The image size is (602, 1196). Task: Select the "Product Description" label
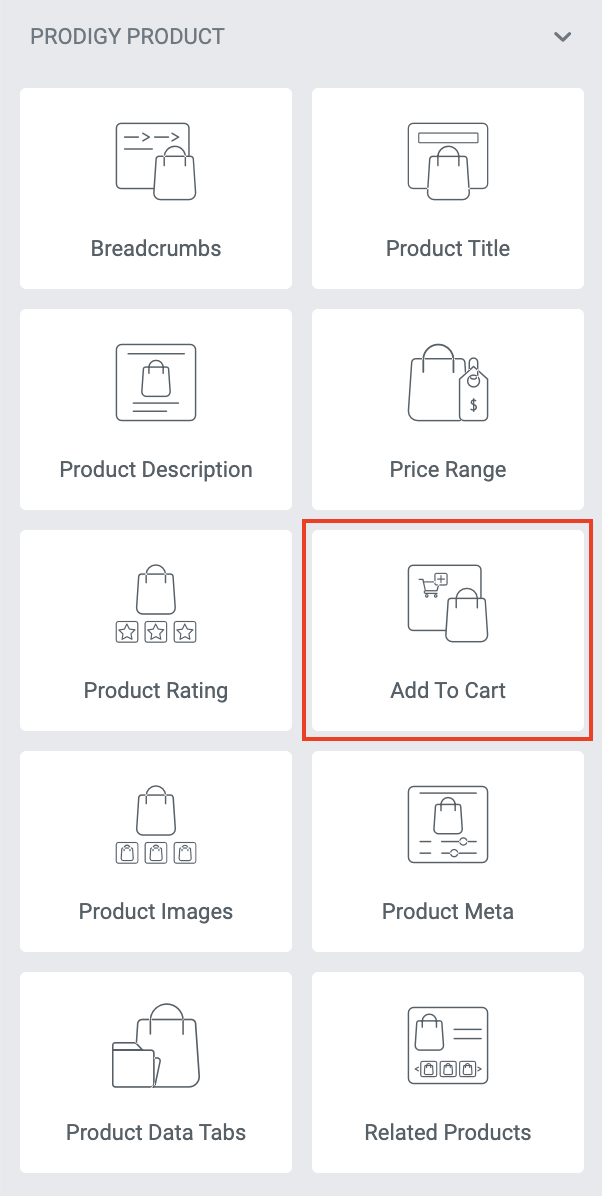[x=156, y=469]
